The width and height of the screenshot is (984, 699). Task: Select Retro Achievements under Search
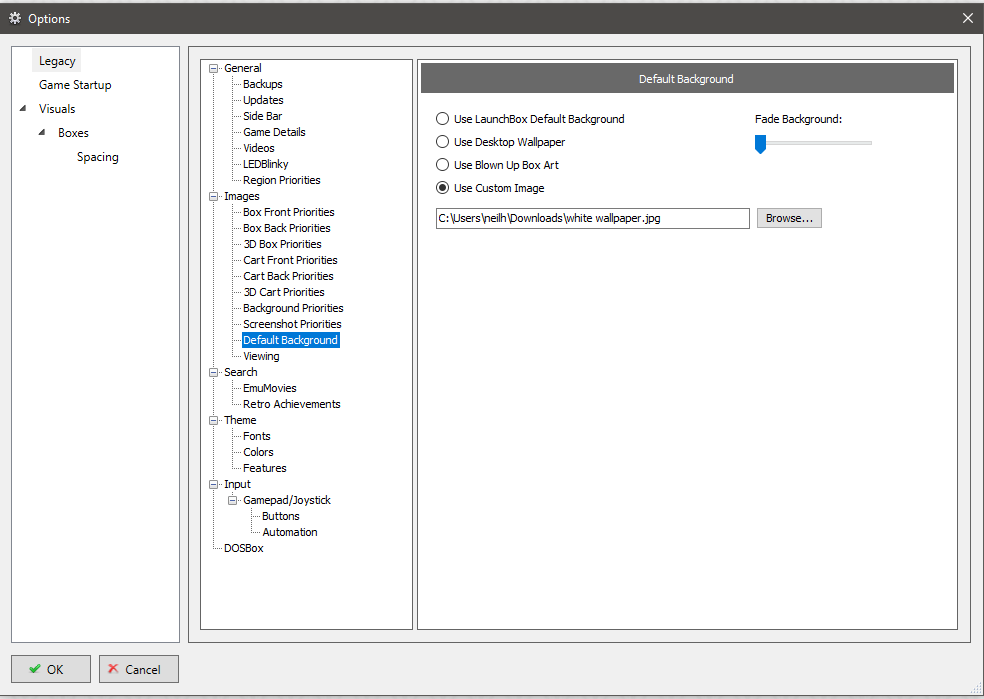(x=291, y=404)
